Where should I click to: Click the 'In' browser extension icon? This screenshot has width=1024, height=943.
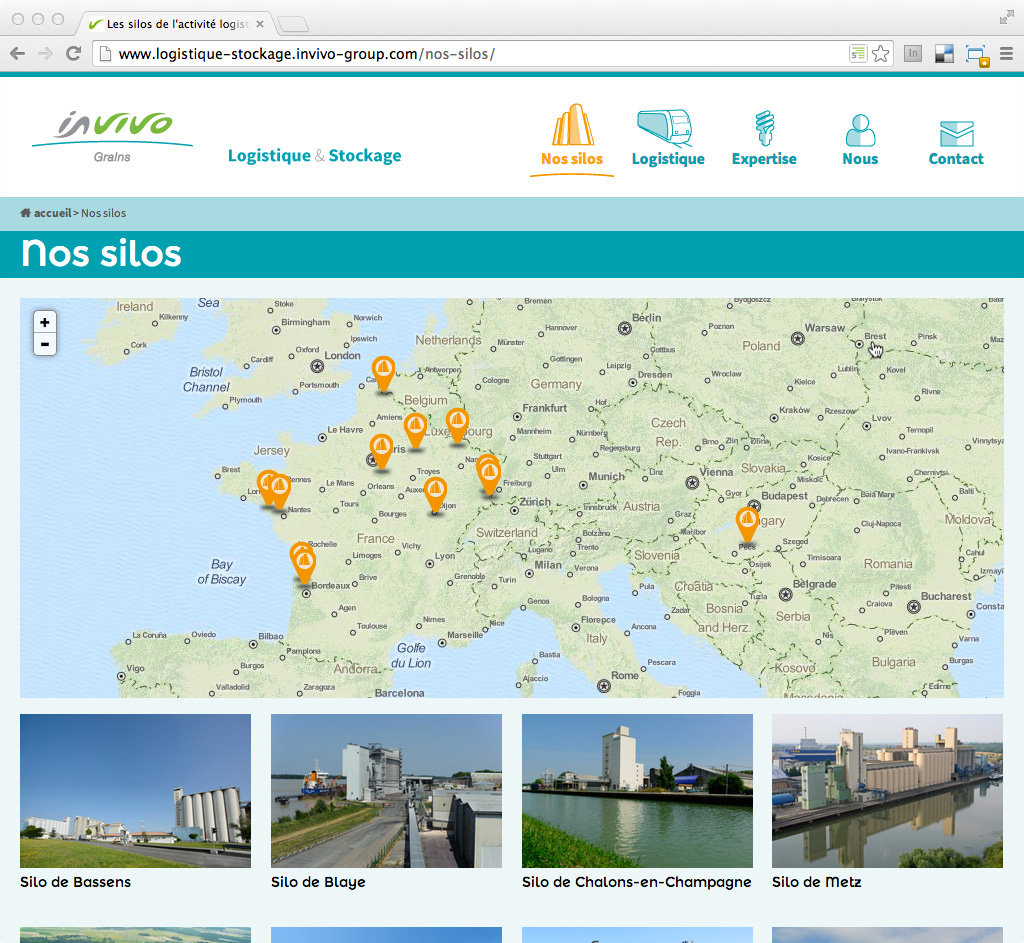(x=912, y=54)
